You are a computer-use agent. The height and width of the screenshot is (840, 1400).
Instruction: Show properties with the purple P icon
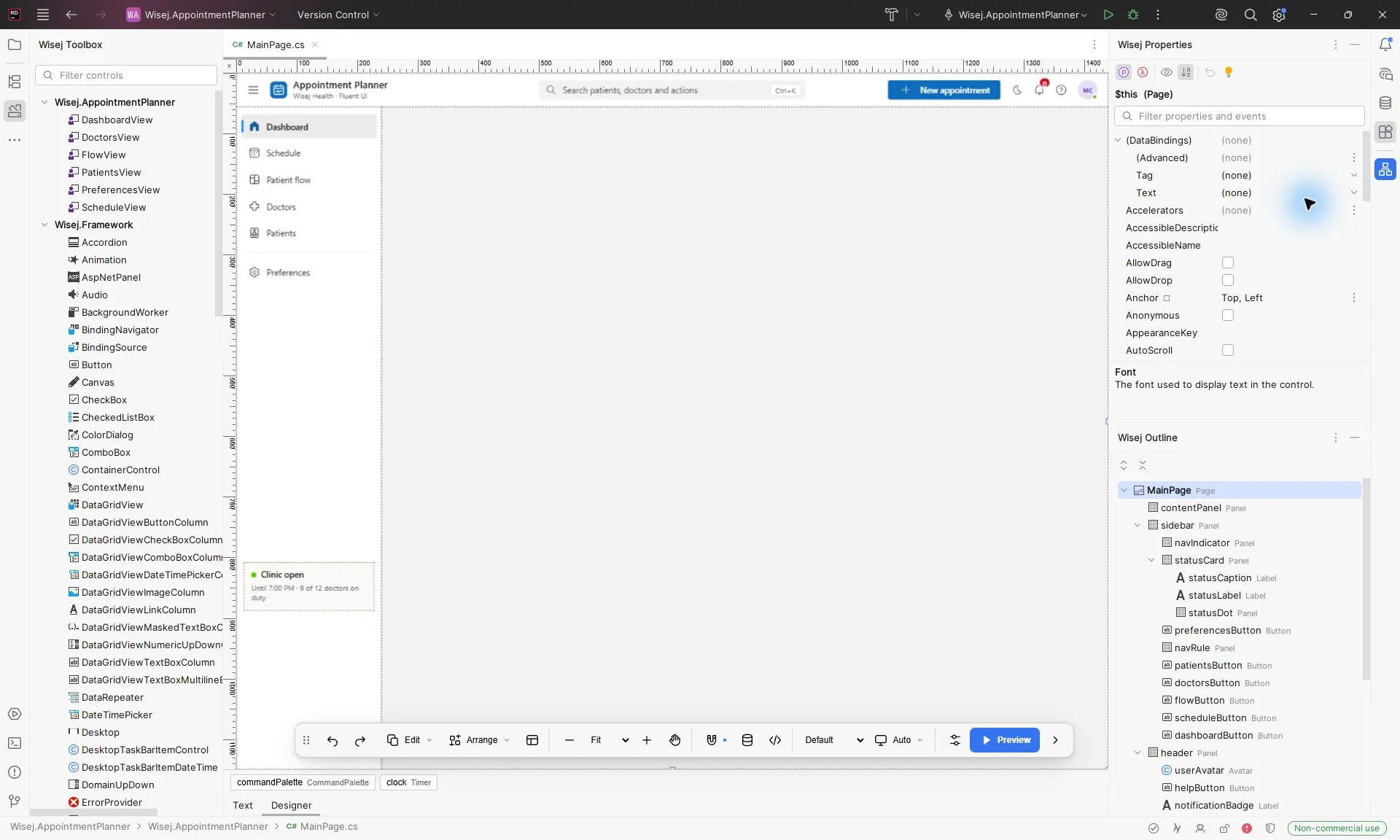point(1124,72)
